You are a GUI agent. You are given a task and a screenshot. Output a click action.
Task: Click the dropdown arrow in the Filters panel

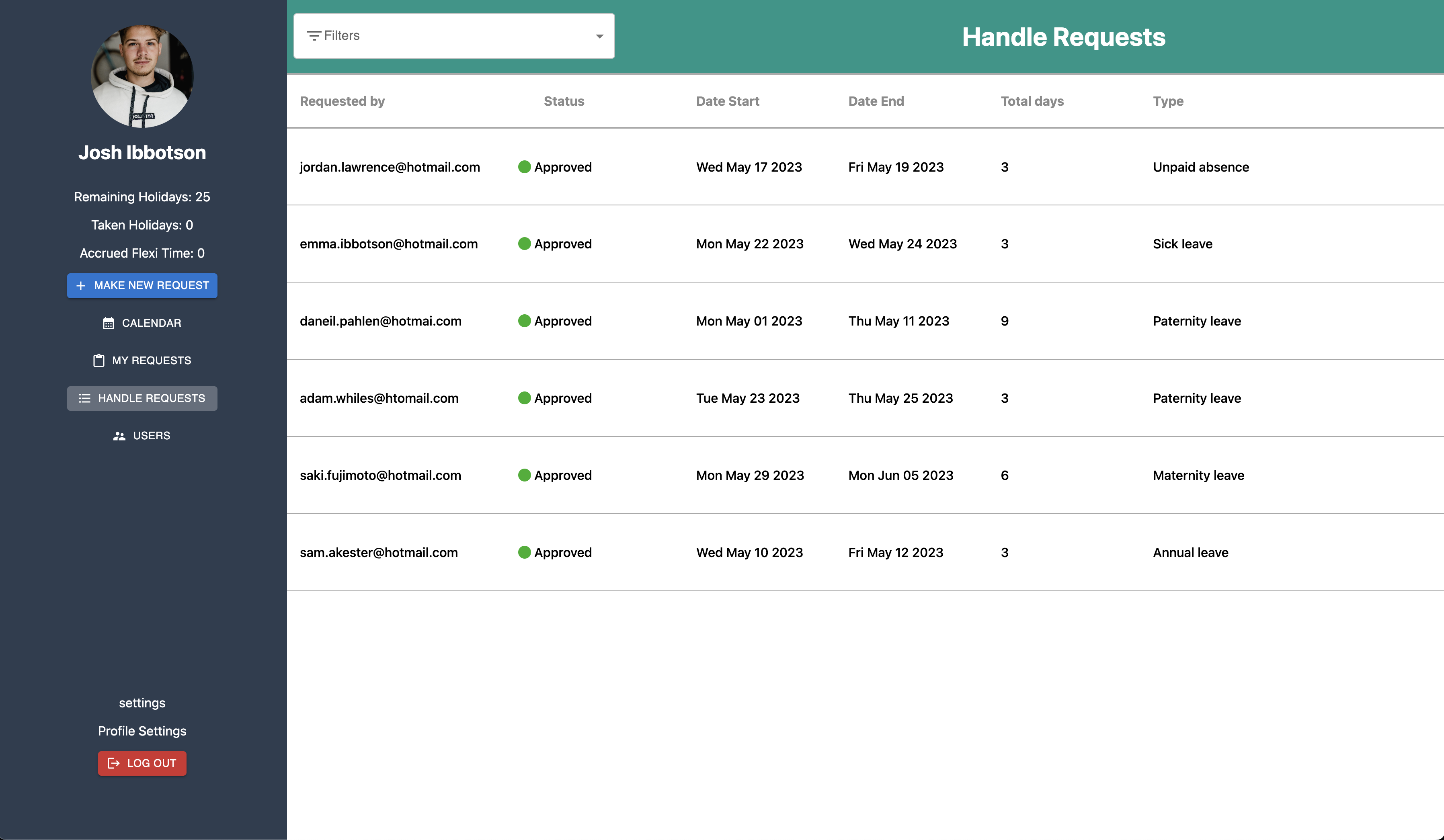pos(599,35)
